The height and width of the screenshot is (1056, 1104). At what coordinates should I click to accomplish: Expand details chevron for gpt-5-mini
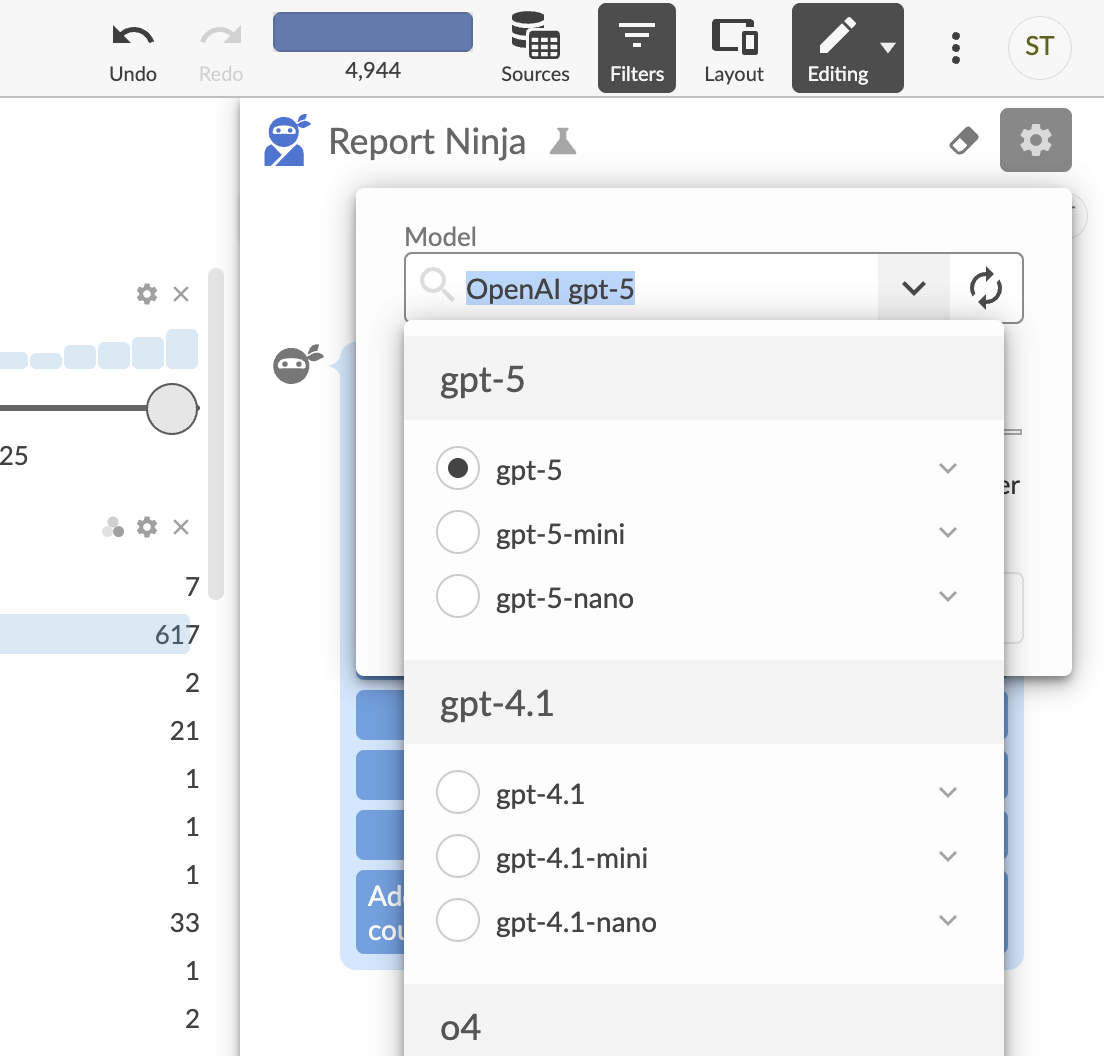948,532
